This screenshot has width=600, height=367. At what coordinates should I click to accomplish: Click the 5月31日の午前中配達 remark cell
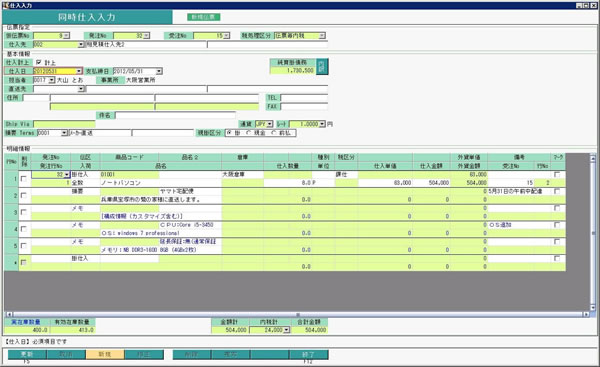point(519,191)
